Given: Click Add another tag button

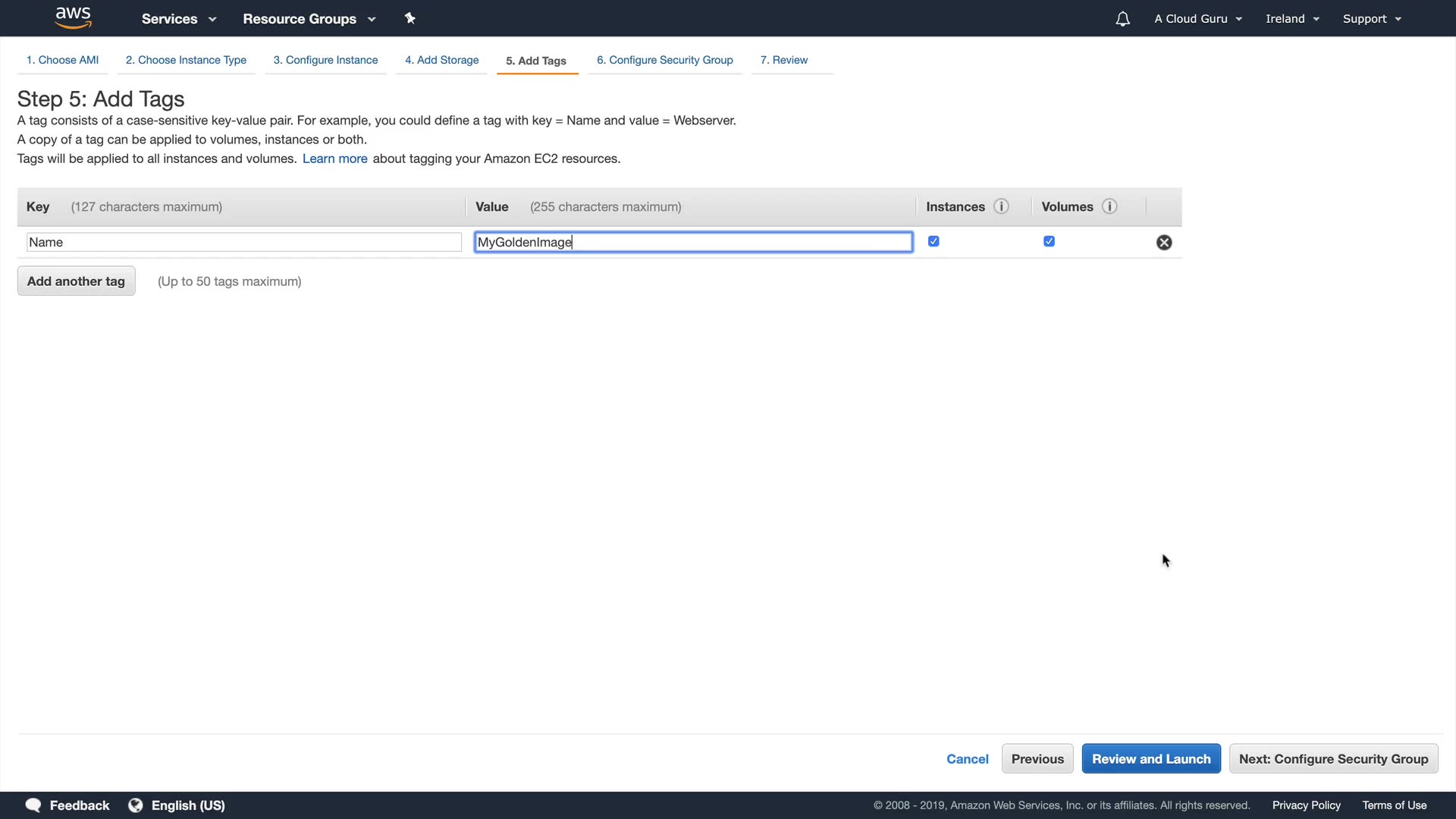Looking at the screenshot, I should click(76, 281).
